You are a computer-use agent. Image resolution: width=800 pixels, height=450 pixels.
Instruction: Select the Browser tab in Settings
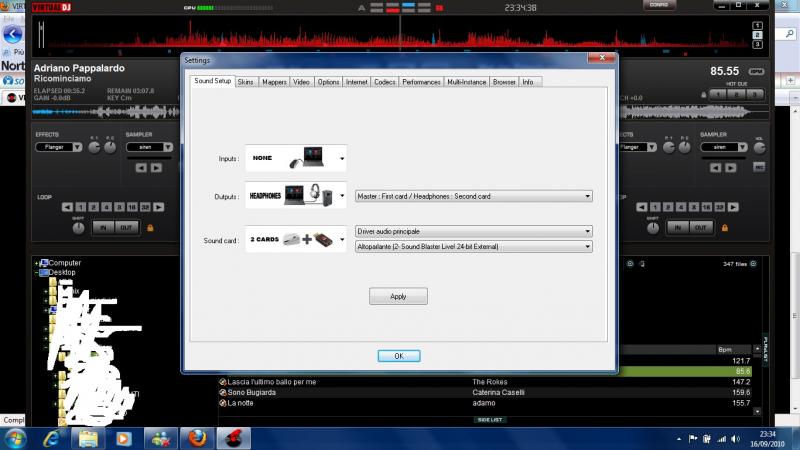tap(504, 82)
